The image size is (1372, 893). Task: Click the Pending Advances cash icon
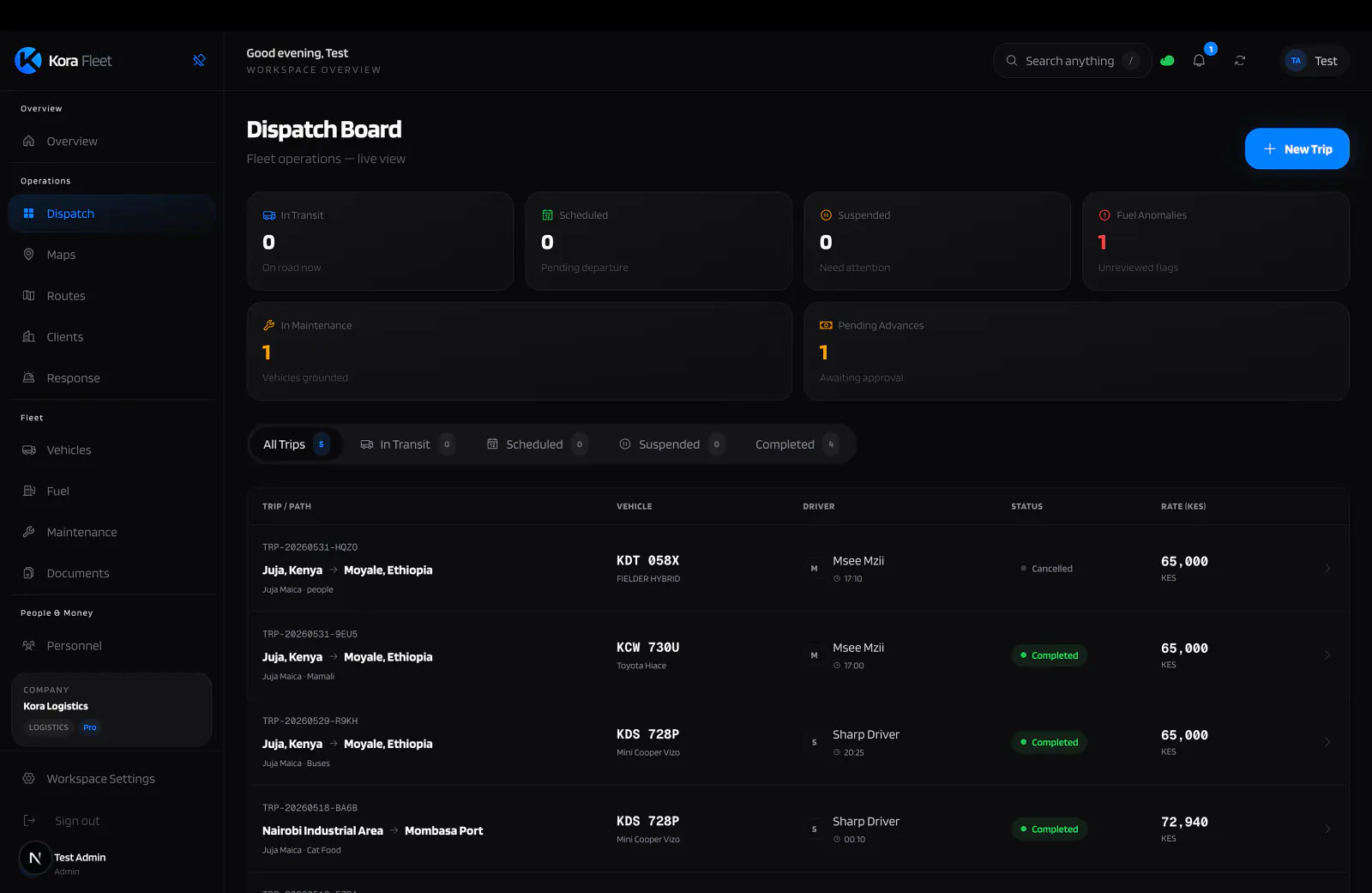(827, 326)
